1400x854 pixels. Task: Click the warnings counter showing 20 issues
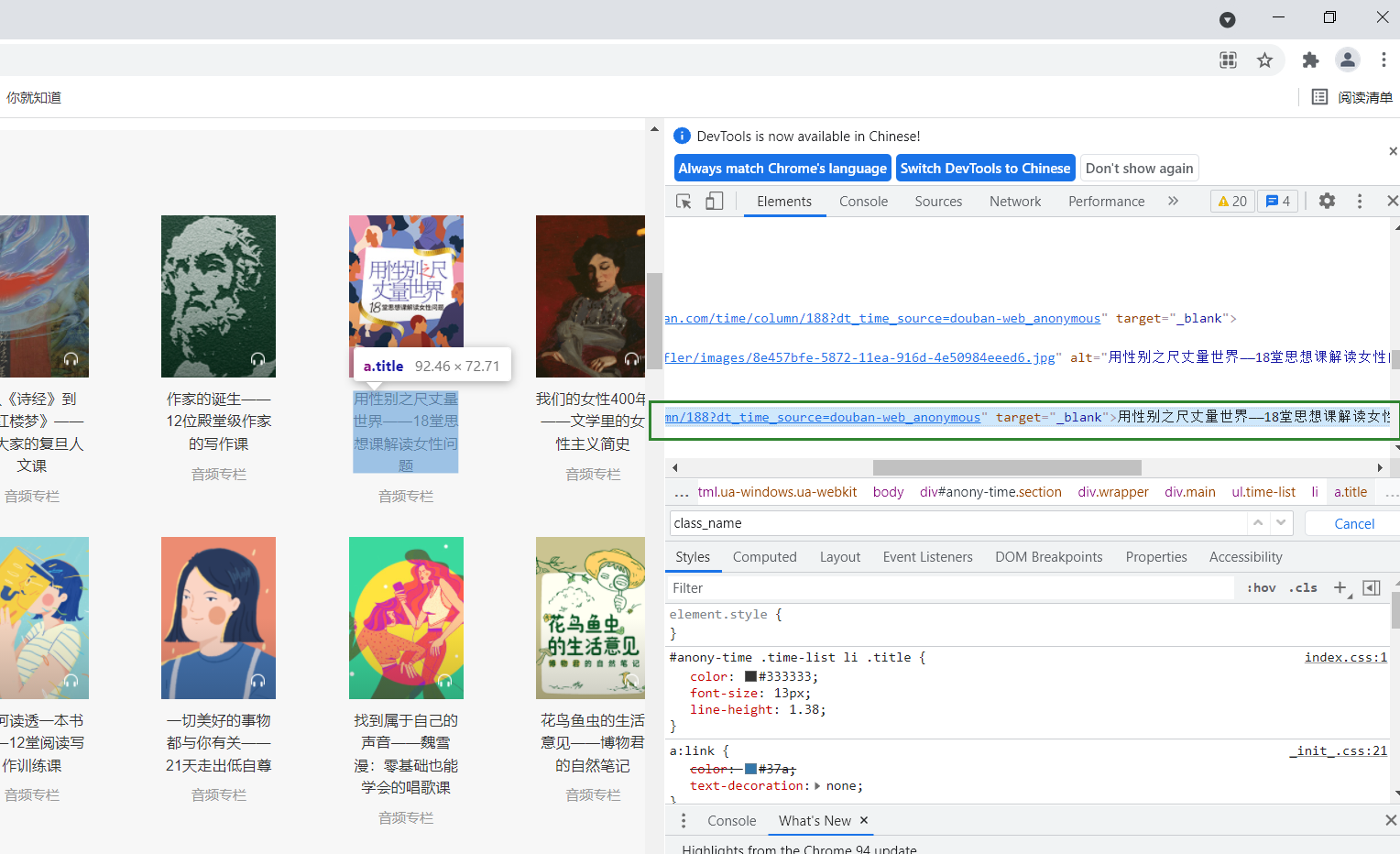(1231, 201)
